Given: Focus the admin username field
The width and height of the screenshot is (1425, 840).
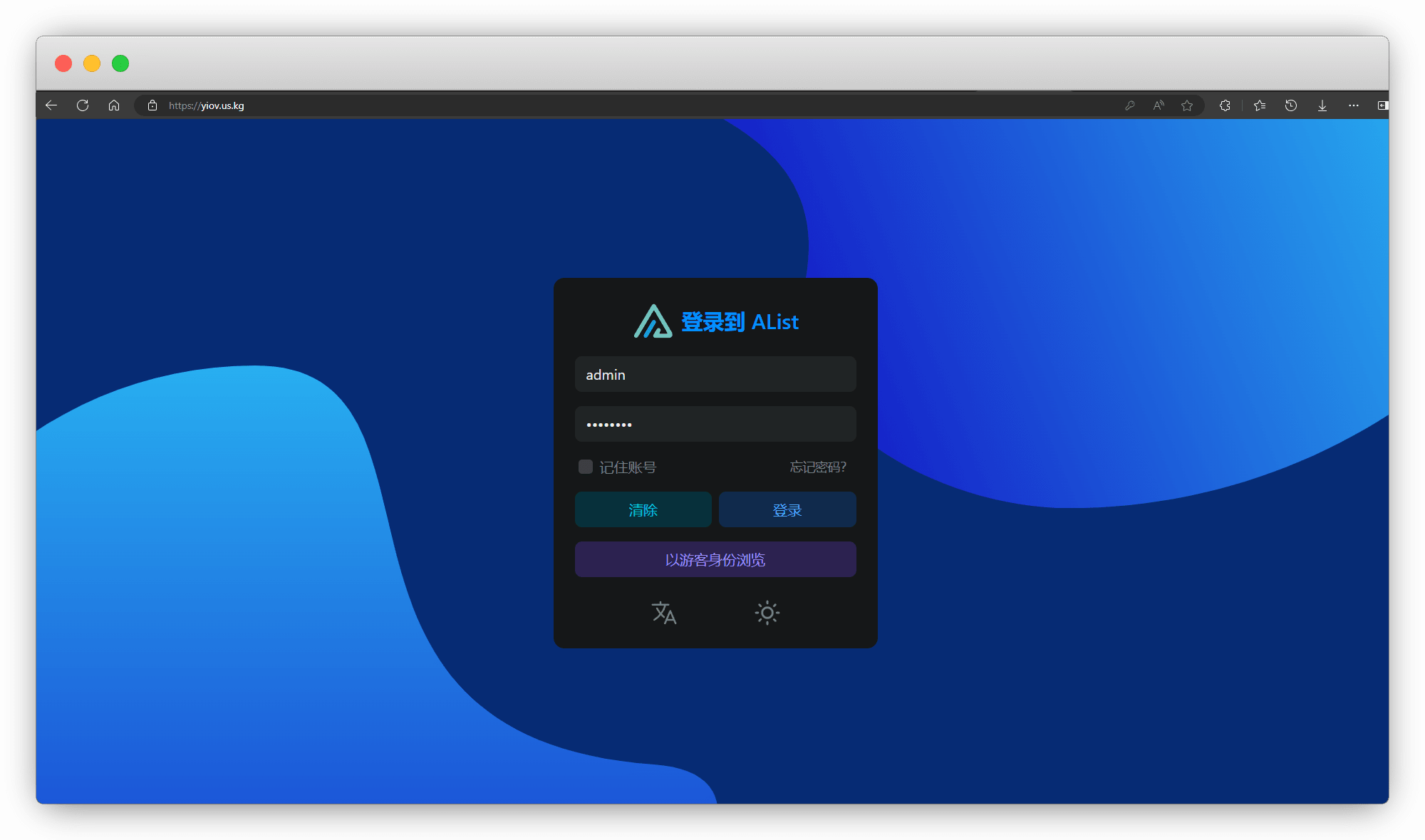Looking at the screenshot, I should pyautogui.click(x=715, y=375).
